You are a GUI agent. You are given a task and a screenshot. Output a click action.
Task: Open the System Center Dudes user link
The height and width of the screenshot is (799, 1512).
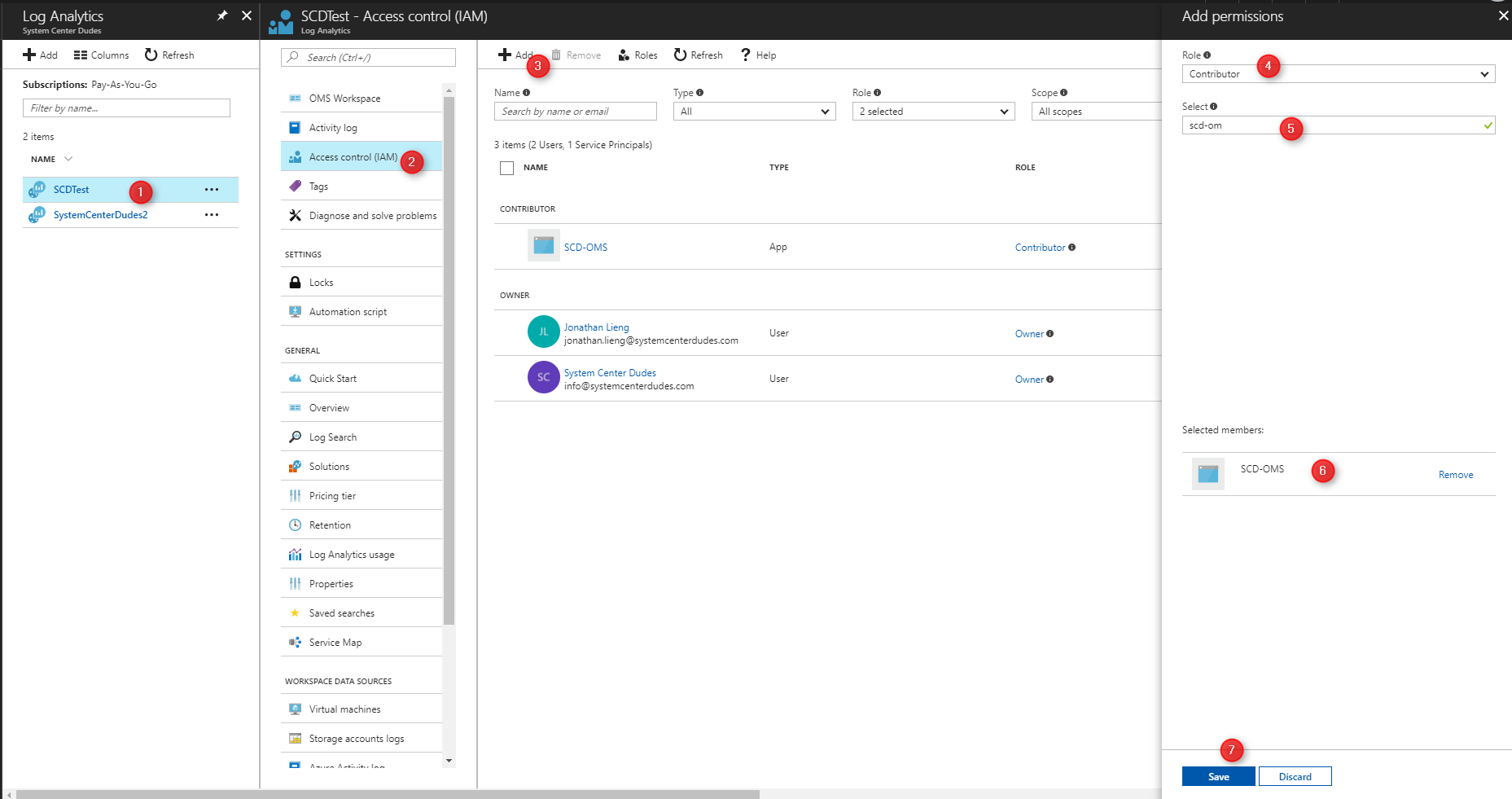point(610,373)
